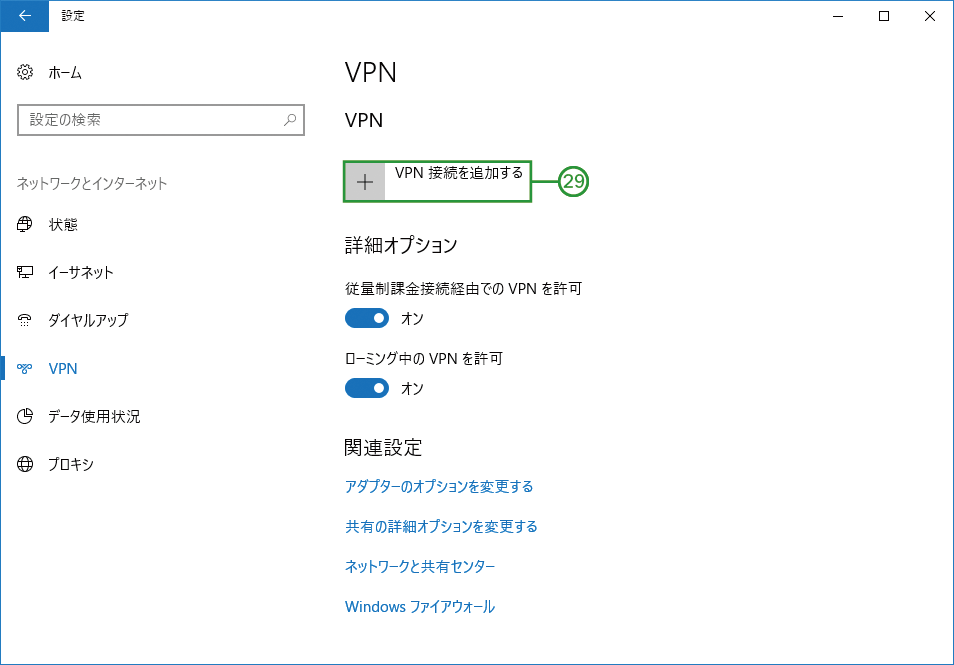This screenshot has height=665, width=954.
Task: Open the プロキシ settings page
Action: pos(71,464)
